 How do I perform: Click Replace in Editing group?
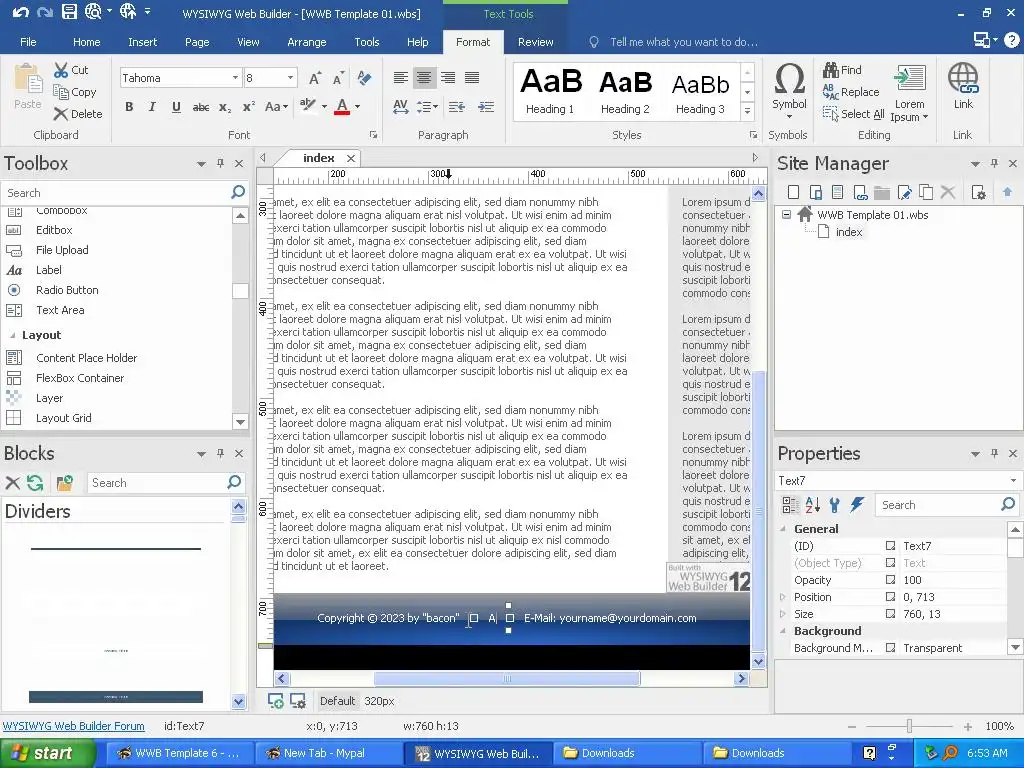pos(851,92)
